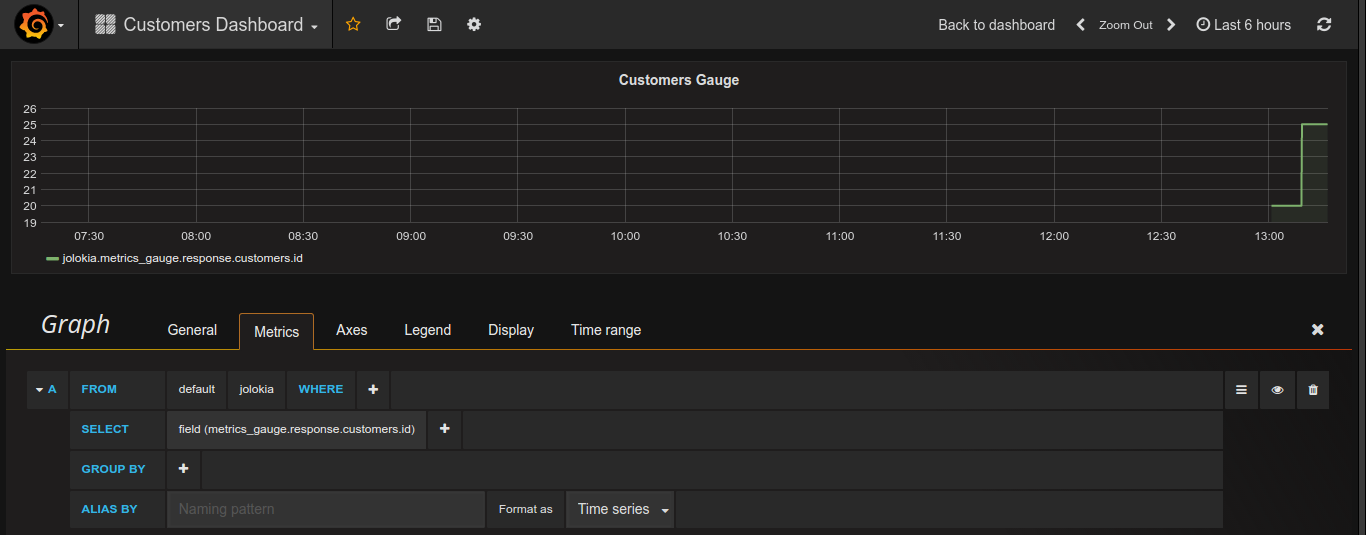This screenshot has height=535, width=1366.
Task: Click the Customers Gauge panel title
Action: pos(679,80)
